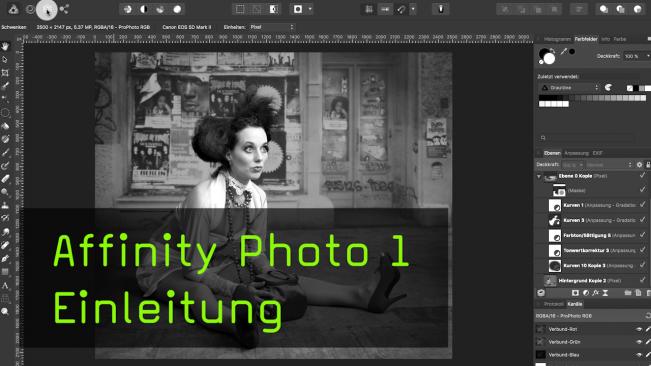Select the Selection Brush tool
Viewport: 651px width, 366px height.
pos(5,86)
